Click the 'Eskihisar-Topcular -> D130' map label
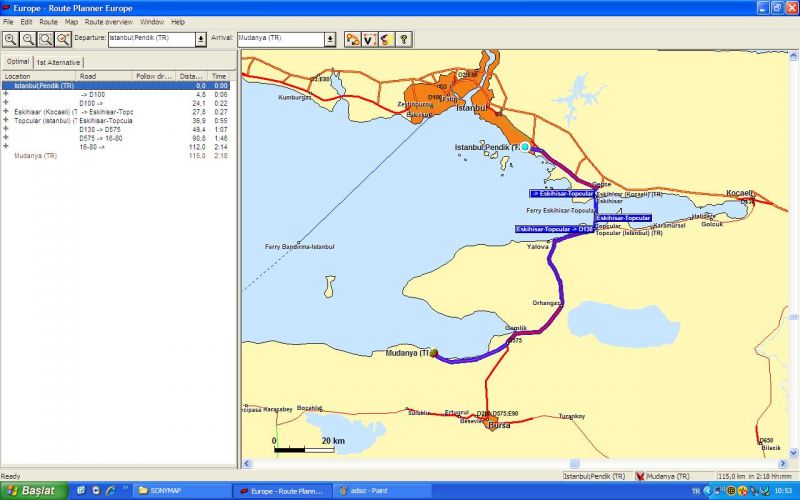Viewport: 800px width, 500px height. click(555, 230)
